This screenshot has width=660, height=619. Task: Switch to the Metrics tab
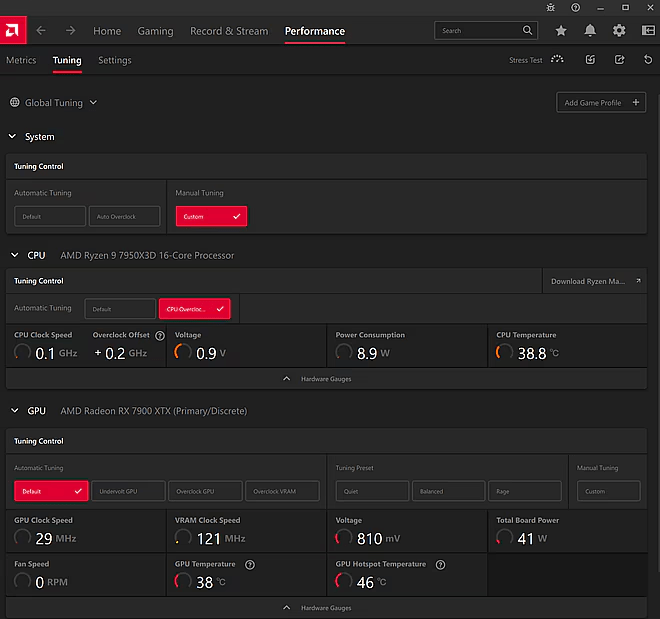pos(21,60)
